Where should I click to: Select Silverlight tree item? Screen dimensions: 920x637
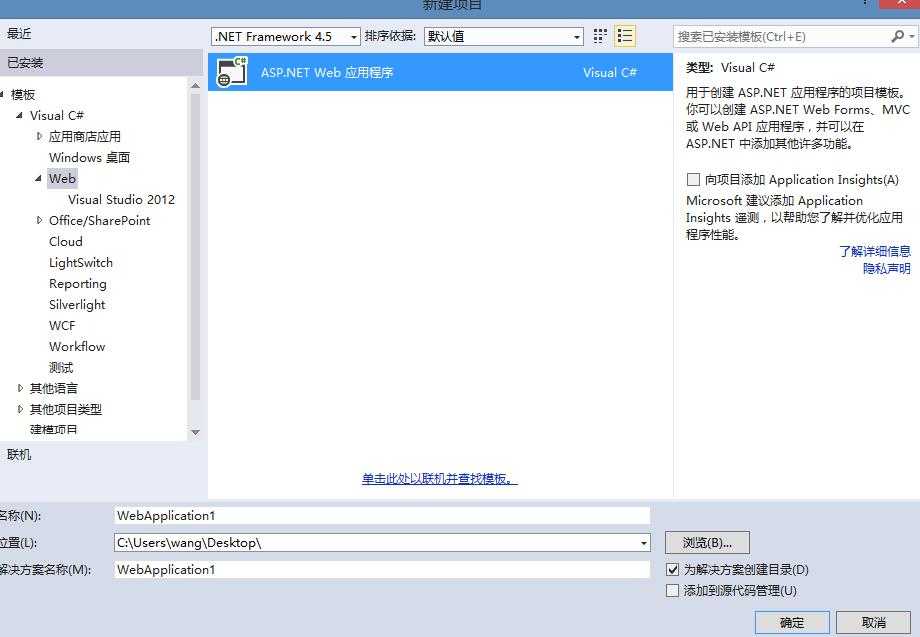pyautogui.click(x=77, y=304)
